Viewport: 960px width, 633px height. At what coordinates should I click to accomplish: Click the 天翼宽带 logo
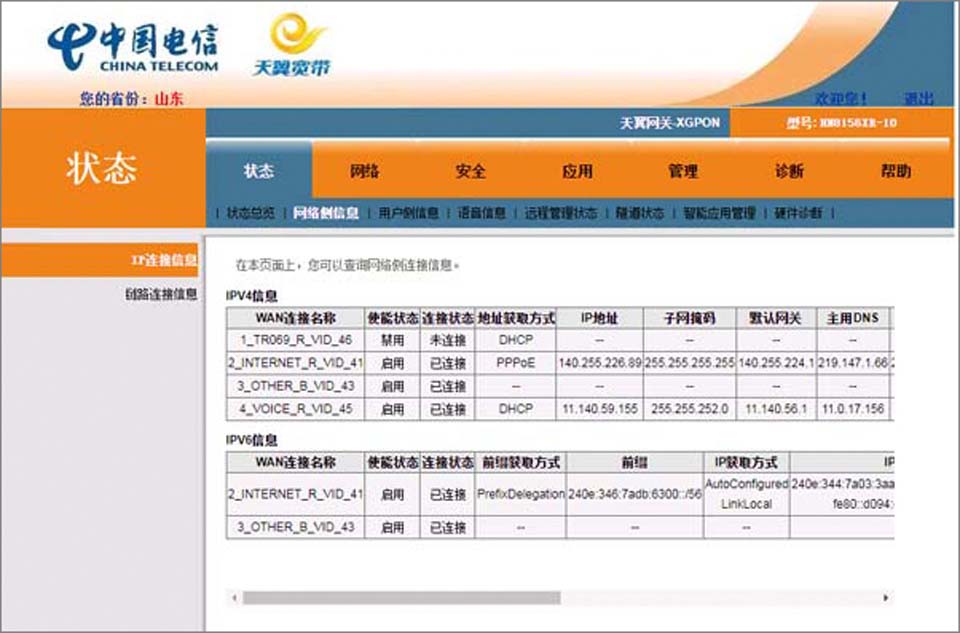tap(290, 46)
